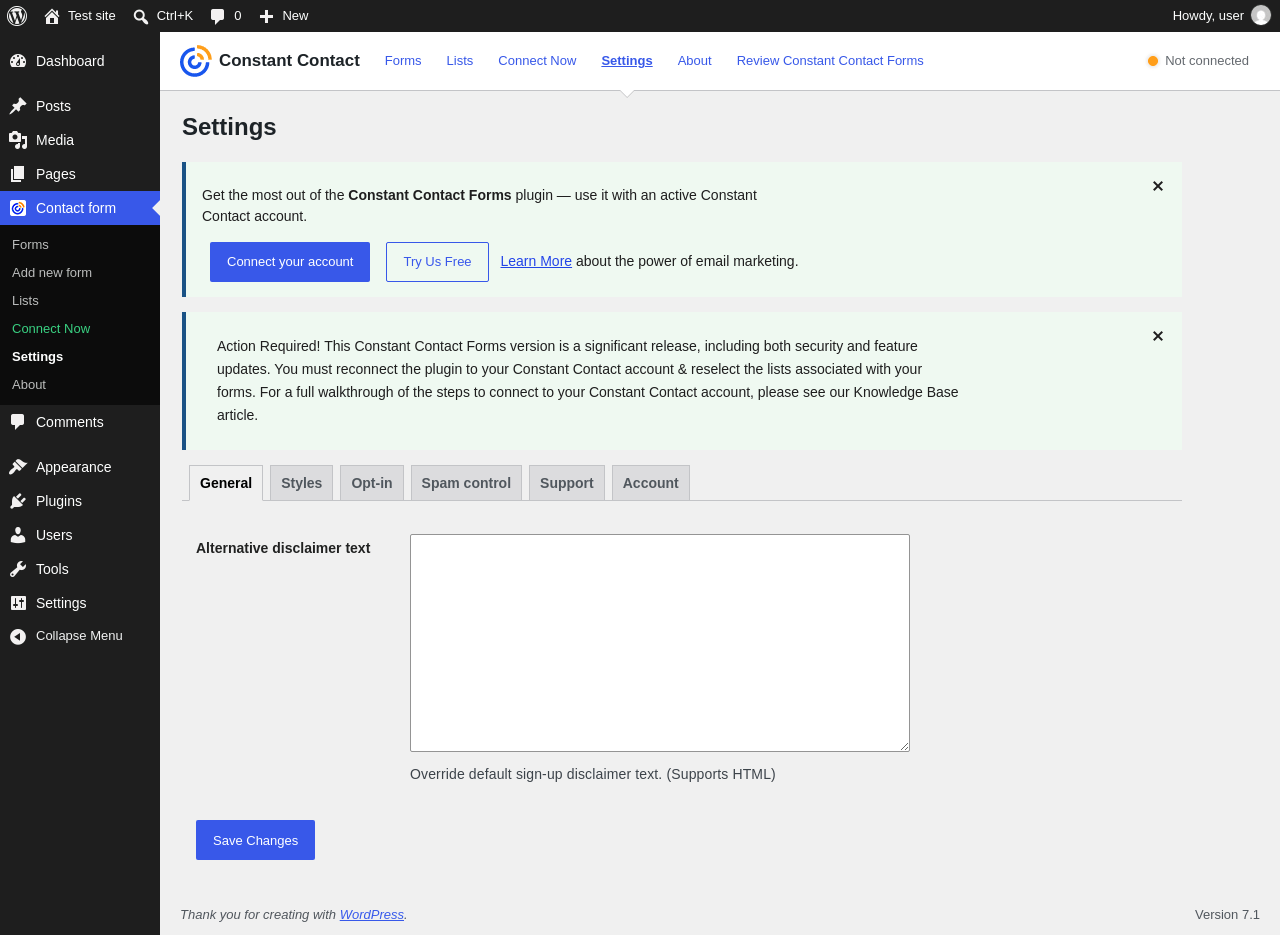Click the Override default sign-up disclaimer hint
This screenshot has width=1280, height=935.
click(x=593, y=774)
